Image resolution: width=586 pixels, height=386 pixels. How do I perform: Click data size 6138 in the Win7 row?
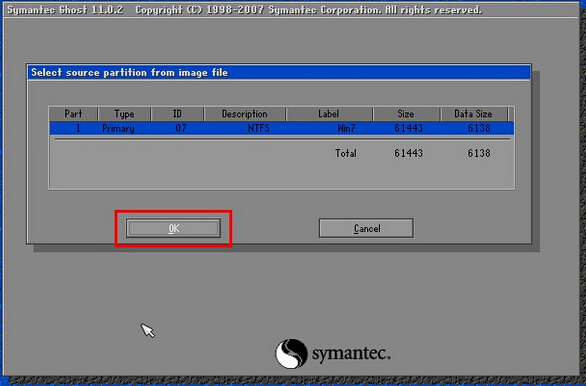(x=479, y=128)
